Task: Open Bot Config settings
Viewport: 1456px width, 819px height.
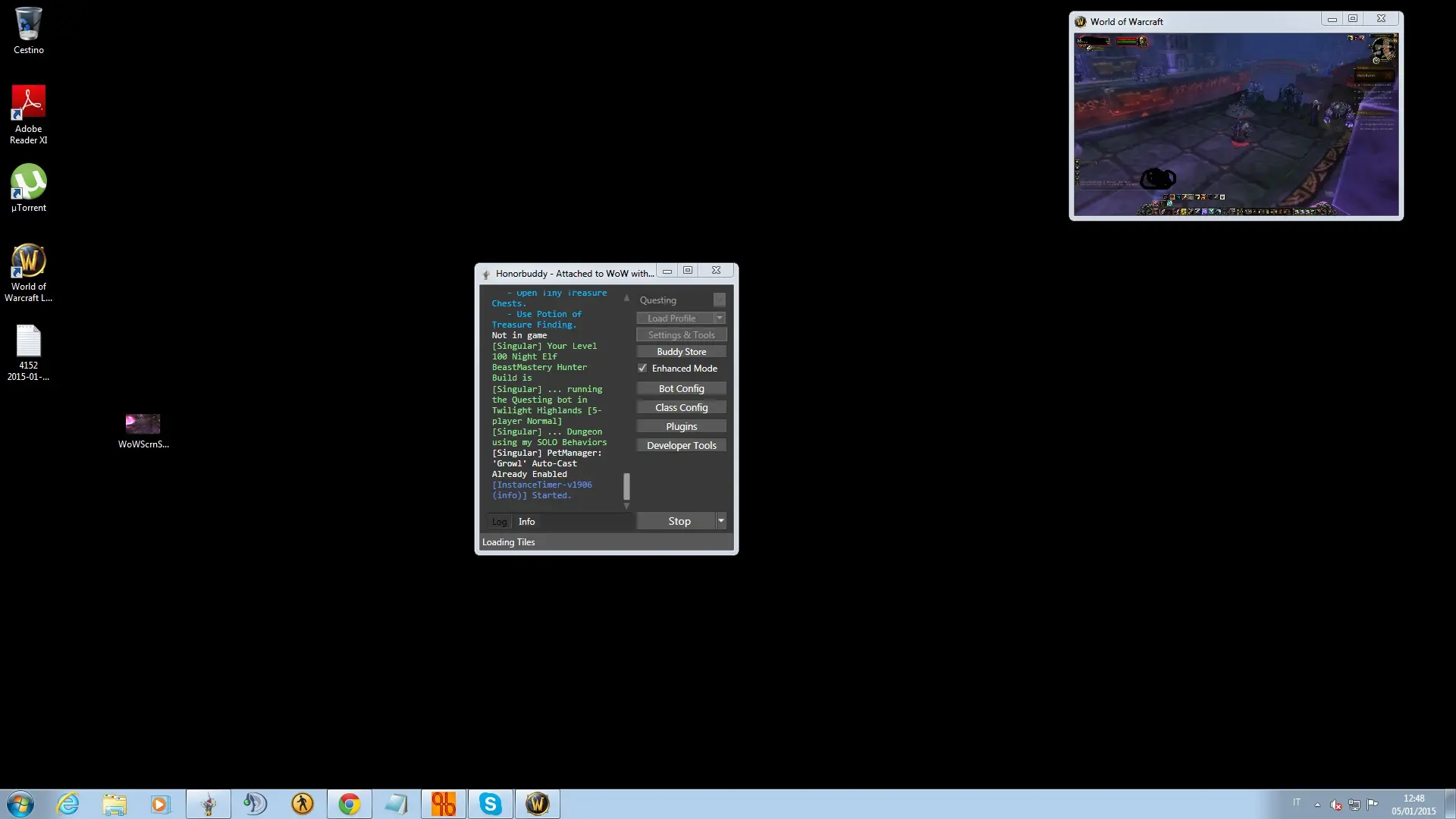Action: (x=681, y=389)
